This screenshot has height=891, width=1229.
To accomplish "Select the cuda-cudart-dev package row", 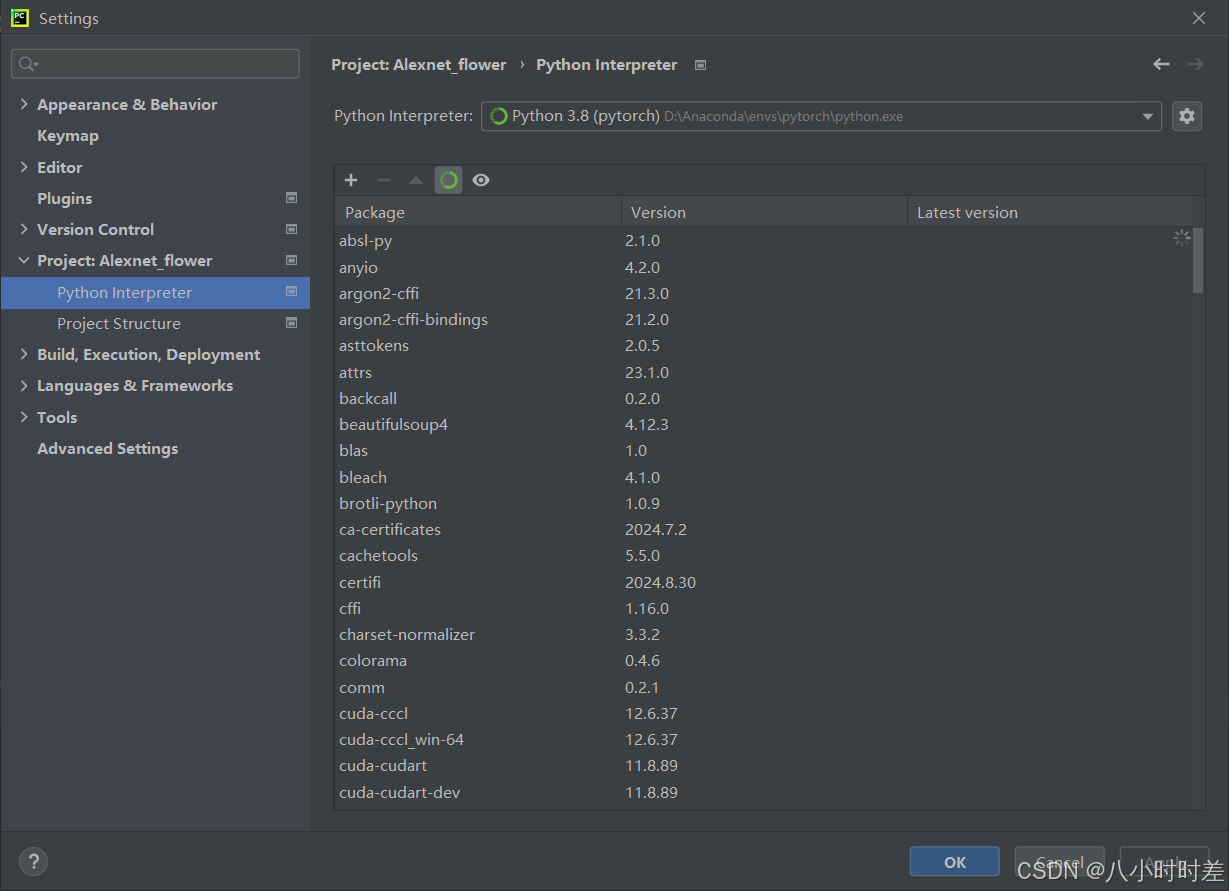I will pyautogui.click(x=763, y=792).
